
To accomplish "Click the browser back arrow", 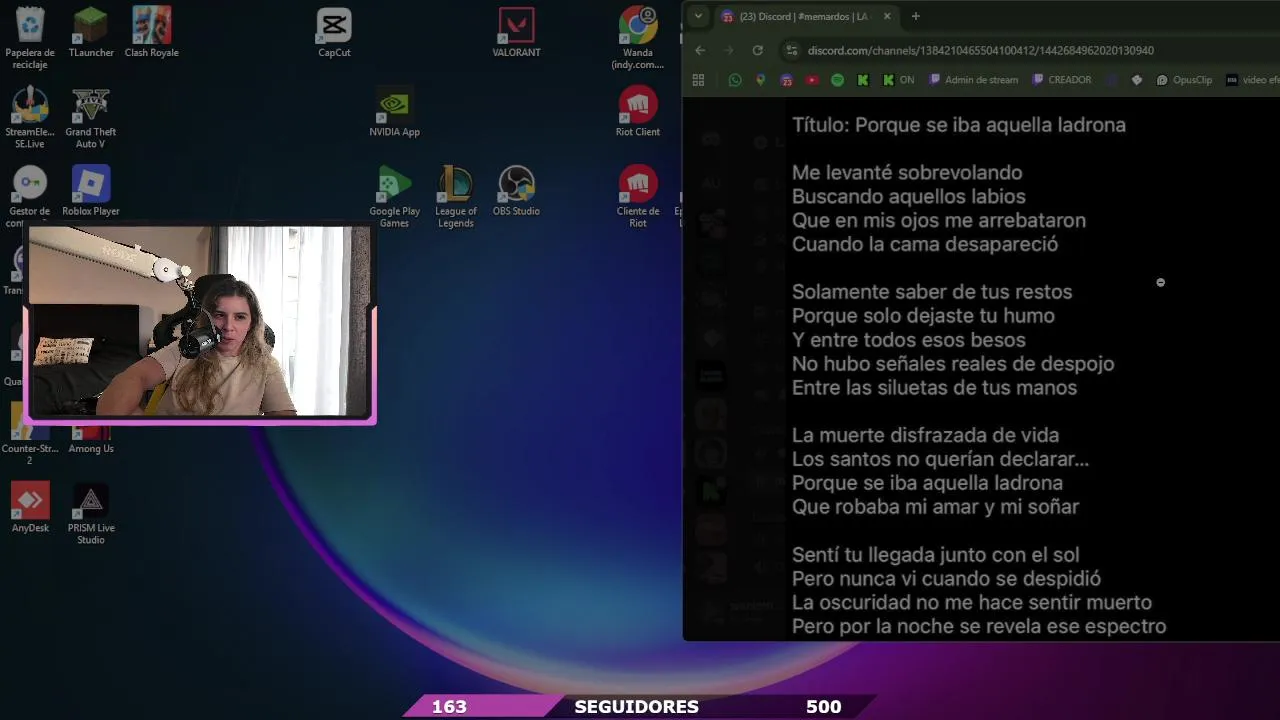I will tap(700, 50).
